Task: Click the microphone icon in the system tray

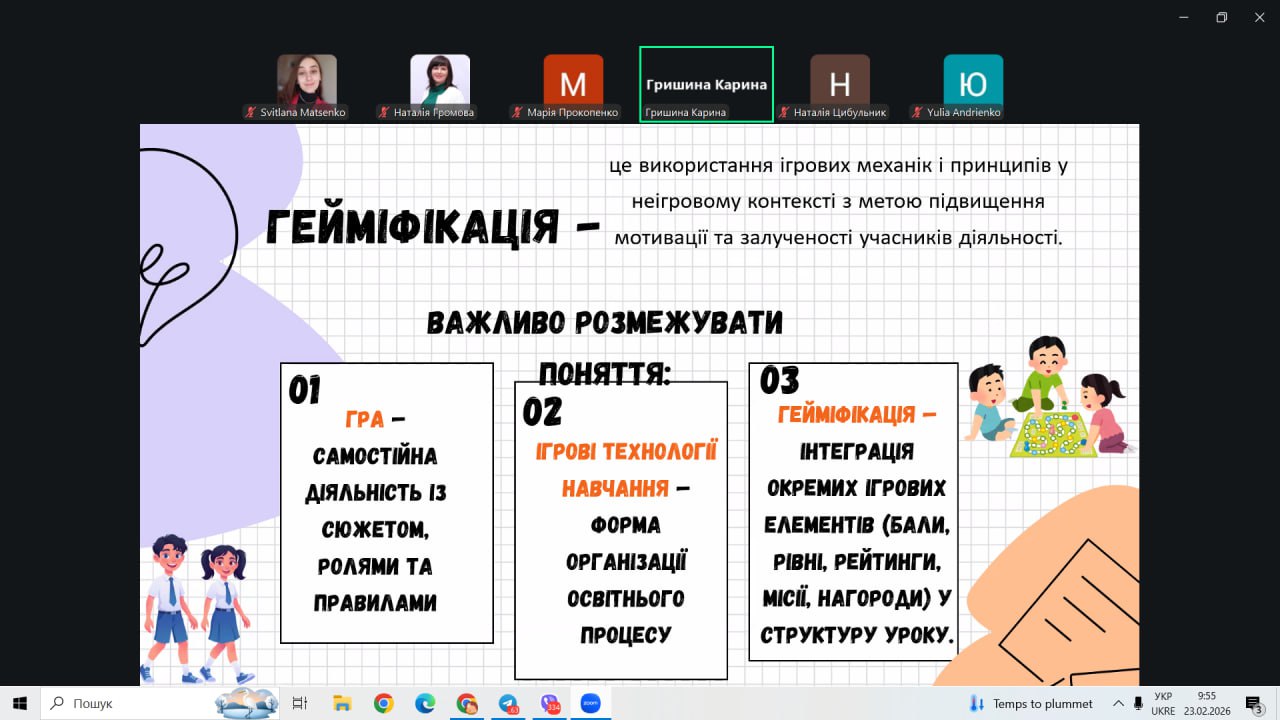Action: [1138, 703]
